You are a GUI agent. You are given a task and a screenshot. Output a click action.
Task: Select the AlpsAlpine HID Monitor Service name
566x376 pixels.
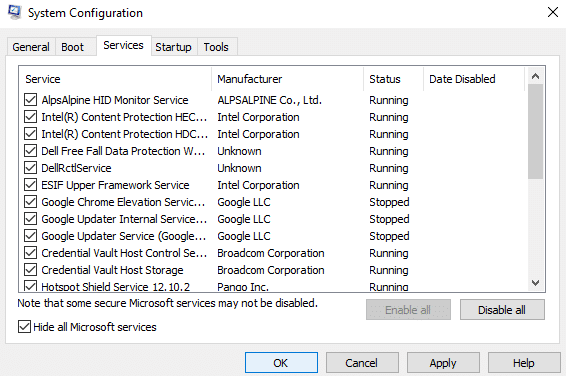click(115, 100)
